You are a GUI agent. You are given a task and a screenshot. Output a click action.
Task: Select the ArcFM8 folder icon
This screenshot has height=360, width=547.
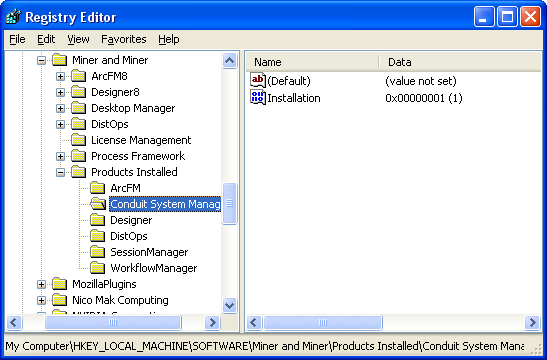pos(78,76)
